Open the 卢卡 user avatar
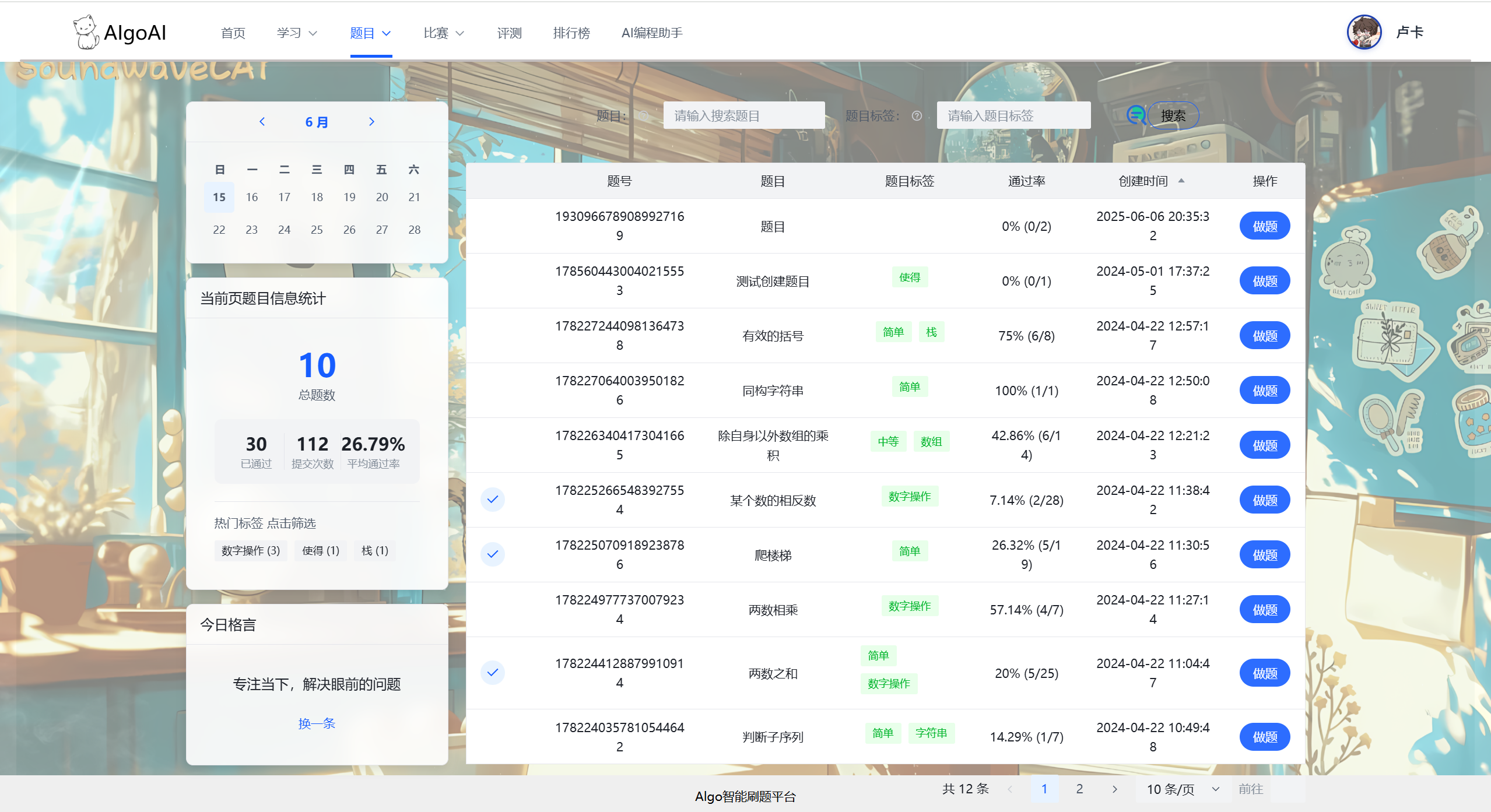Image resolution: width=1491 pixels, height=812 pixels. (1364, 31)
